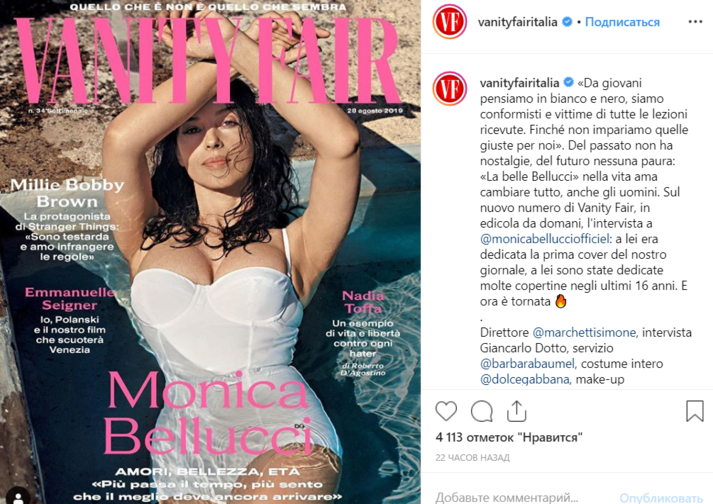Save post with the bookmark icon

click(694, 411)
